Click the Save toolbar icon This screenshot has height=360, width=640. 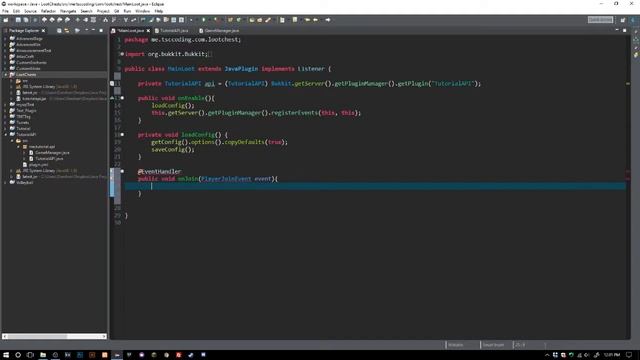point(18,20)
